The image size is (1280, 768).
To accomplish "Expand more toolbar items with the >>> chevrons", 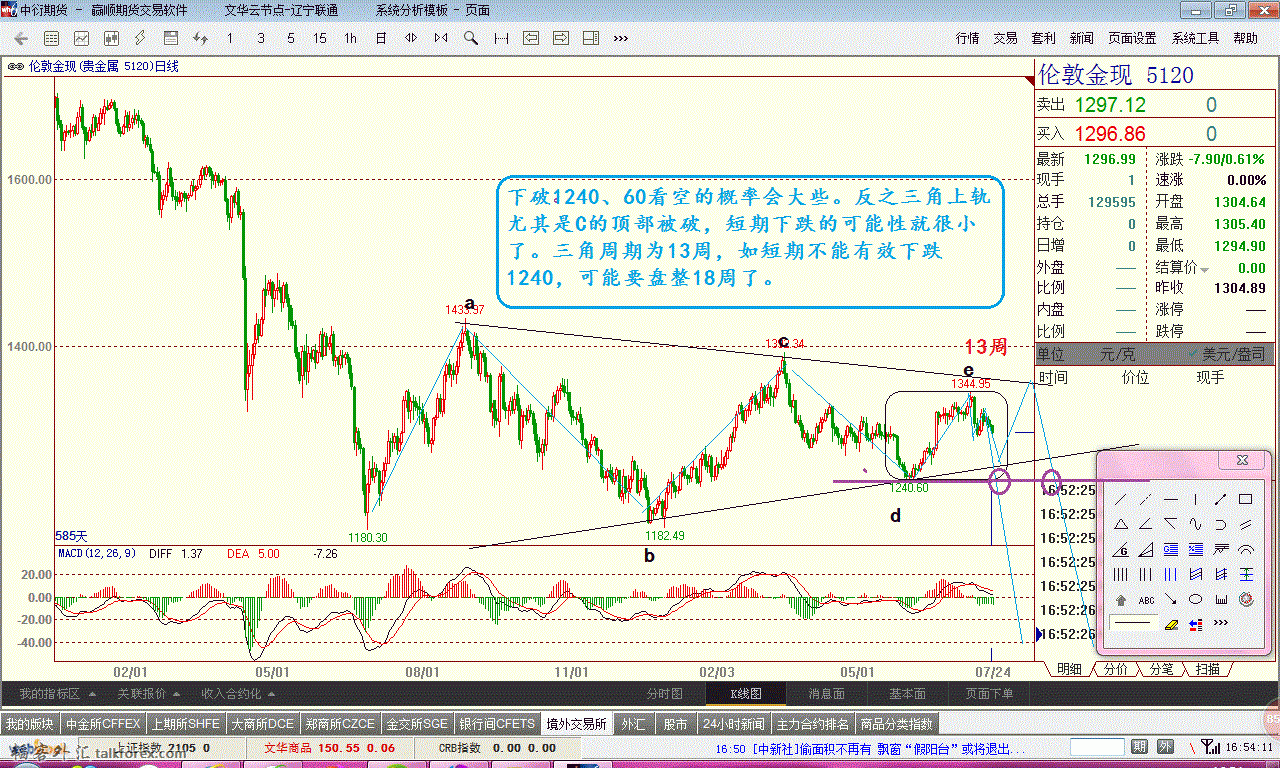I will pos(620,39).
